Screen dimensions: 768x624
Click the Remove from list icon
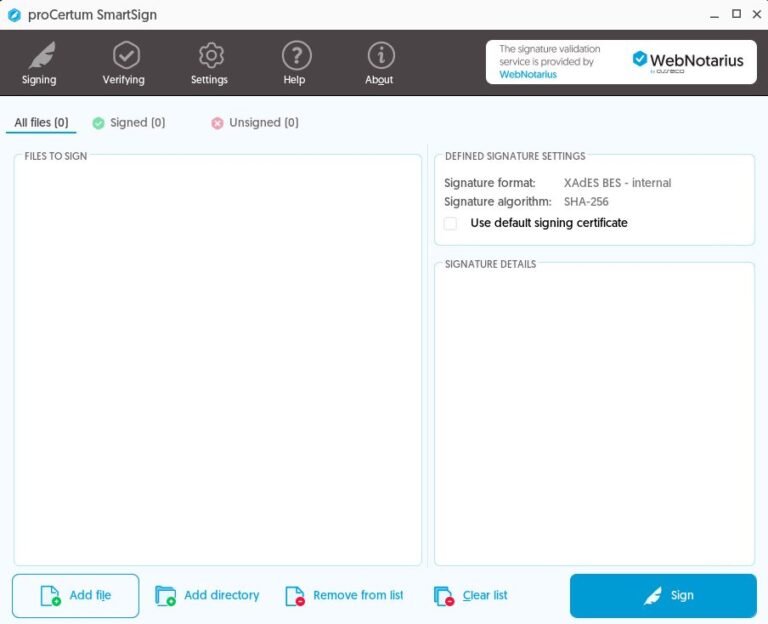pos(295,596)
